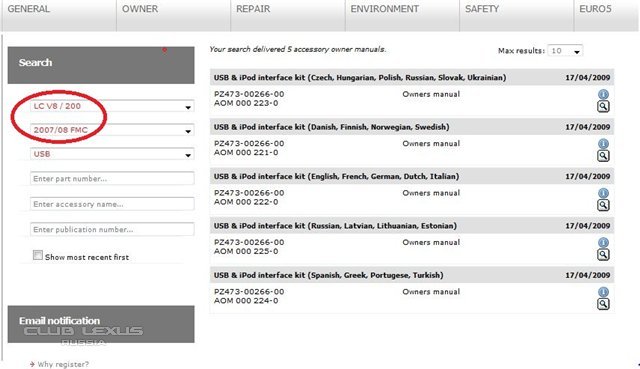Click magnifier icon for AOM 000 223-0 manual
Image resolution: width=640 pixels, height=369 pixels.
pyautogui.click(x=603, y=107)
